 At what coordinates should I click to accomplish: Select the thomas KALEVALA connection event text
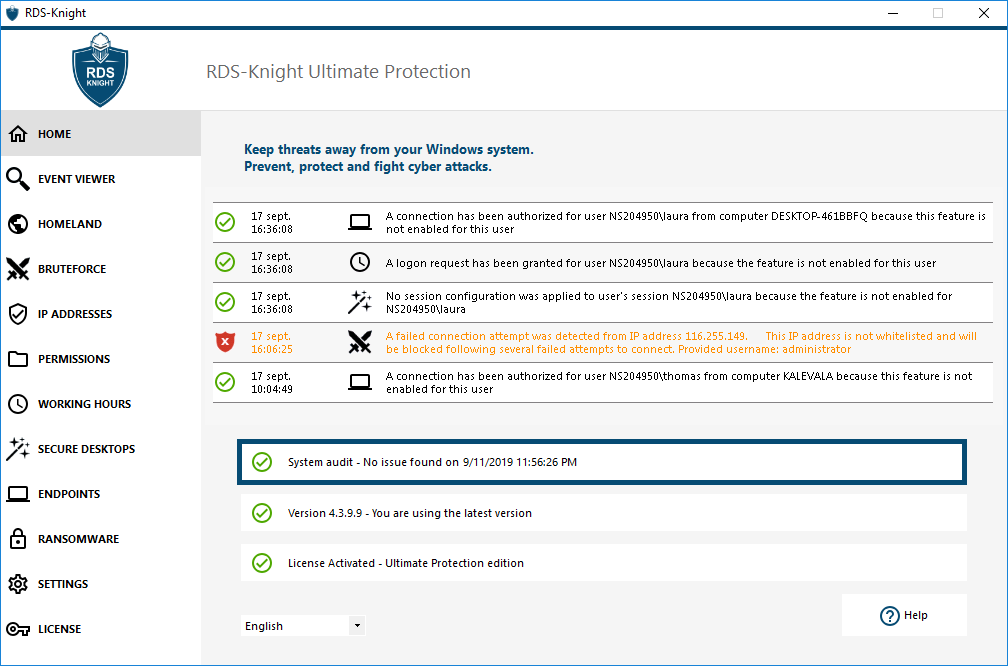tap(679, 382)
